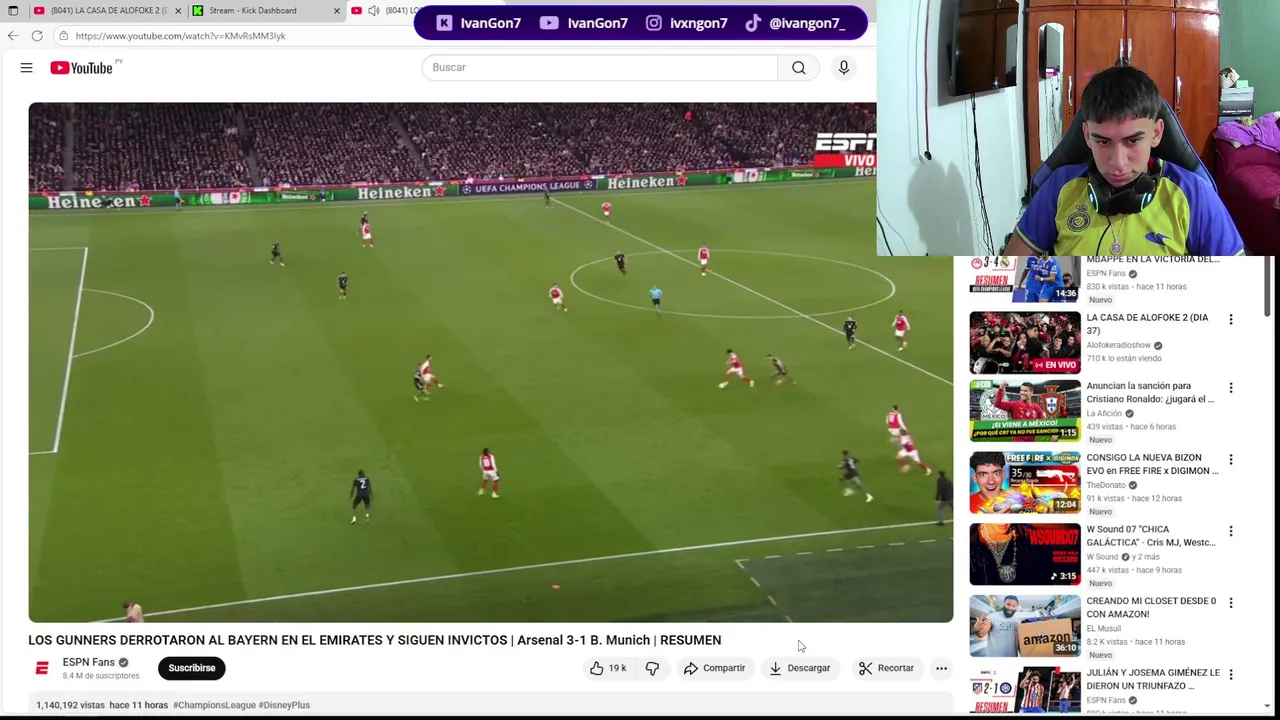Click the #DisneyPlus hashtag
This screenshot has height=720, width=1280.
click(x=284, y=705)
